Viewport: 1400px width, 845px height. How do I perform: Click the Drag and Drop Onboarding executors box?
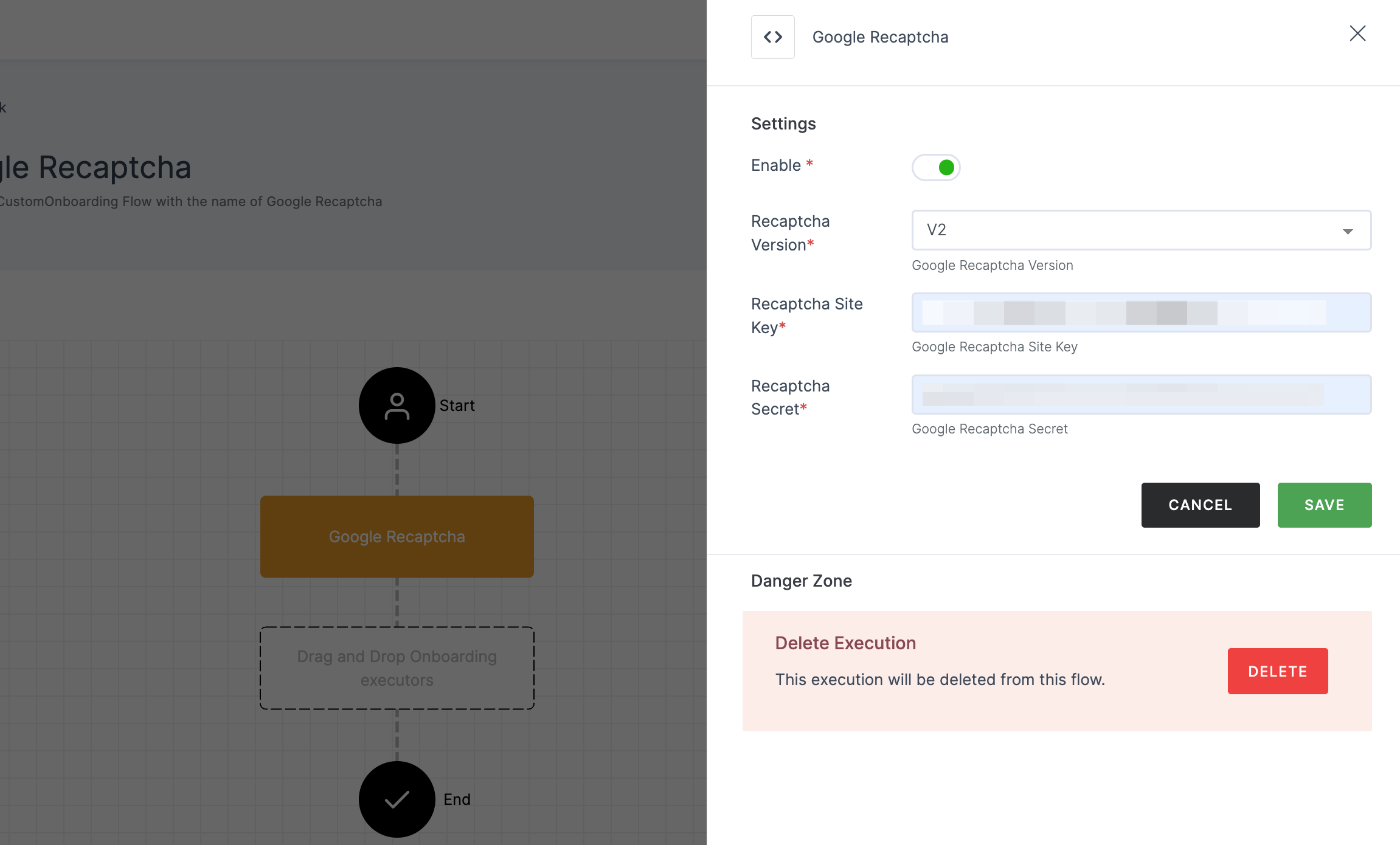[x=397, y=668]
